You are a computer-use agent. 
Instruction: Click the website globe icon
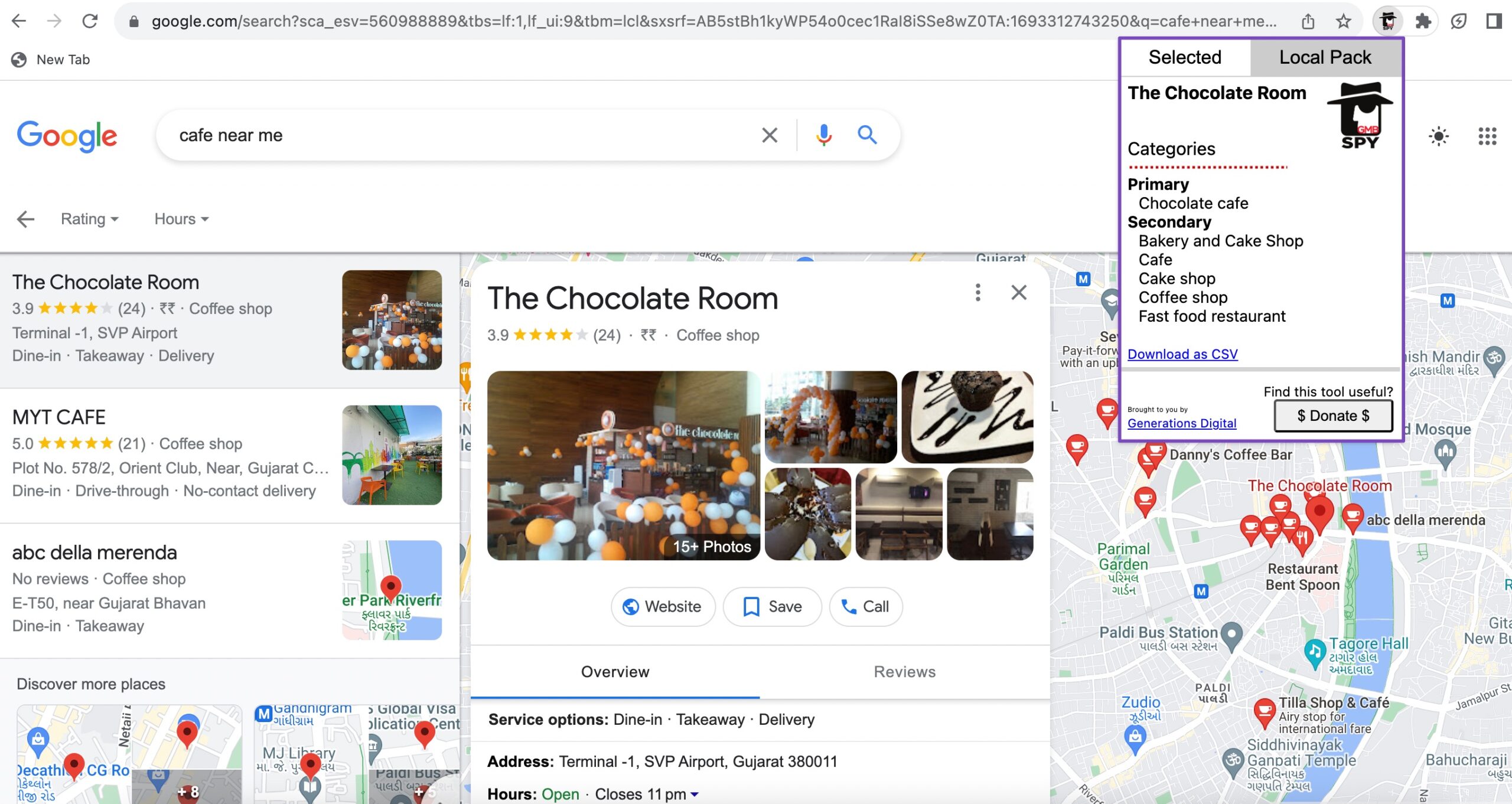[x=631, y=606]
